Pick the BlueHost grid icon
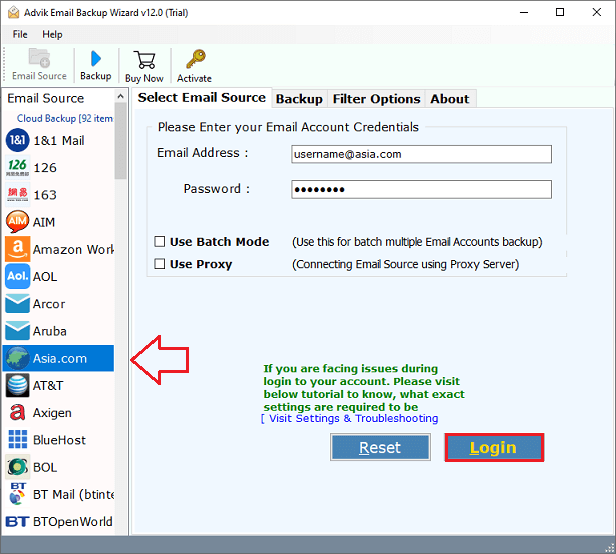Screen dimensions: 616x554 [x=18, y=439]
